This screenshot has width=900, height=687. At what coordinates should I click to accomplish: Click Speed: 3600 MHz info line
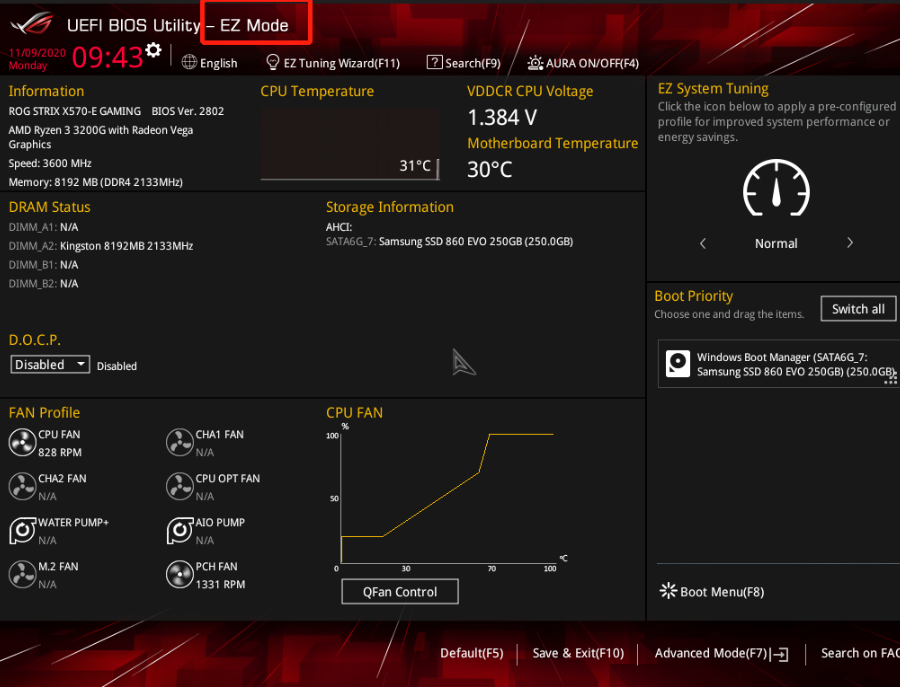pyautogui.click(x=50, y=163)
